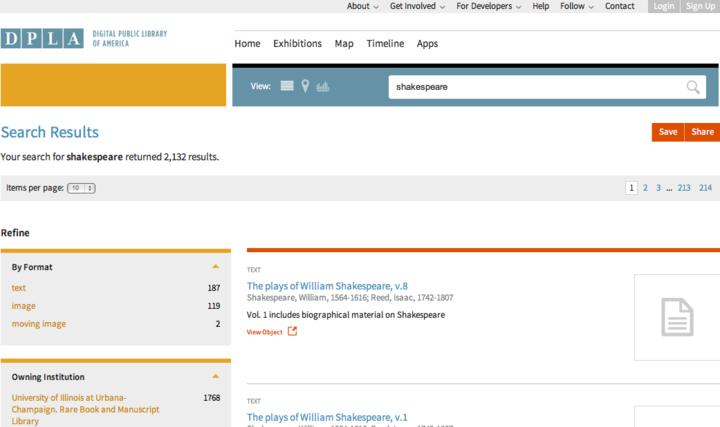Open the About dropdown menu
Image resolution: width=720 pixels, height=427 pixels.
click(x=362, y=6)
